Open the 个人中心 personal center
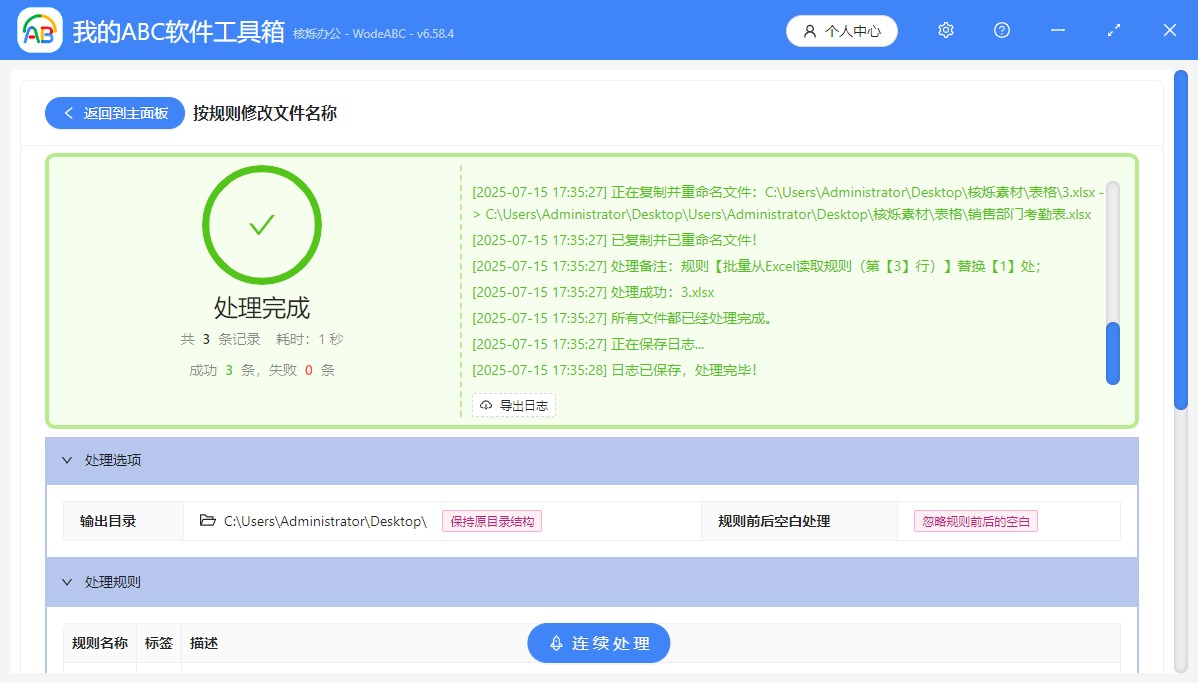This screenshot has height=683, width=1198. pyautogui.click(x=841, y=30)
